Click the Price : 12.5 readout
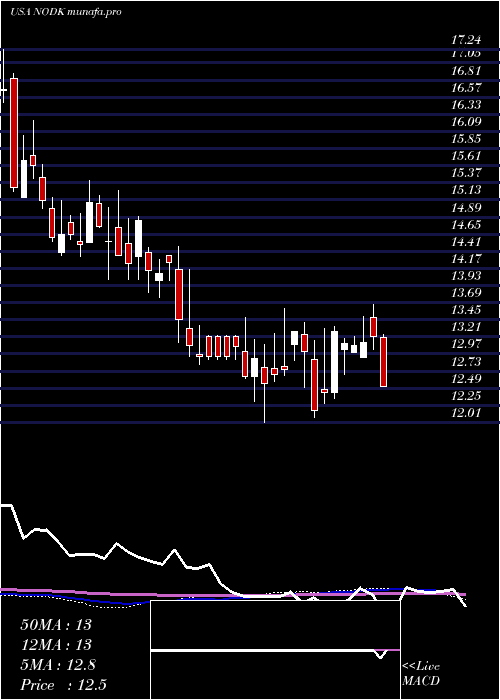Screen dimensions: 500x700 click(x=63, y=685)
